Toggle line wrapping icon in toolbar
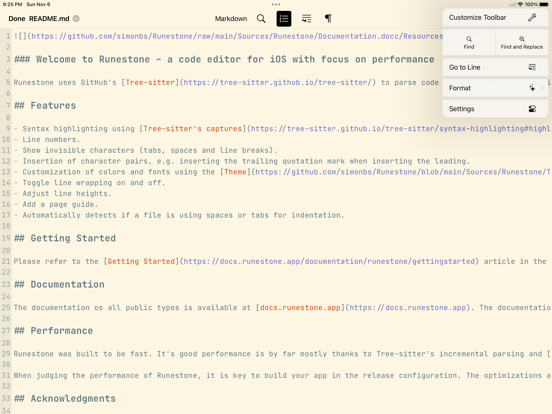This screenshot has height=414, width=552. pos(306,19)
